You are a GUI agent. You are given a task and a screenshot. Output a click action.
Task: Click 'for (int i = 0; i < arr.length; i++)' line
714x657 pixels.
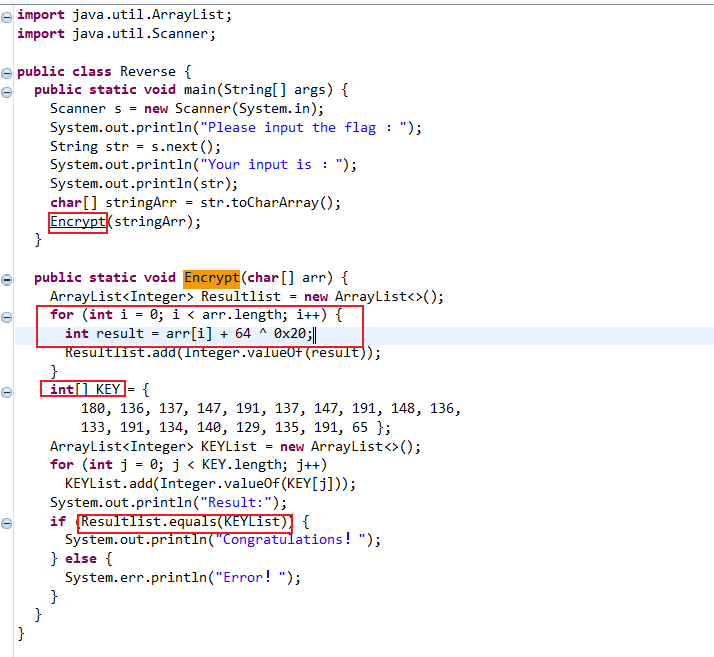[x=196, y=315]
